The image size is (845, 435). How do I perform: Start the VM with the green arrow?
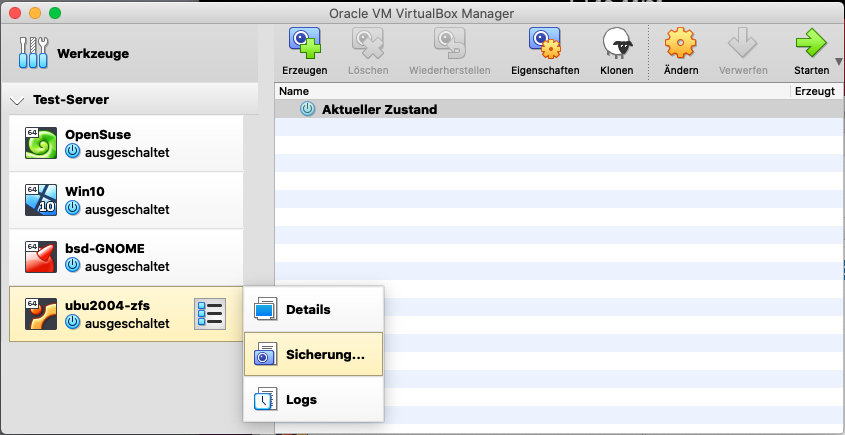(810, 44)
